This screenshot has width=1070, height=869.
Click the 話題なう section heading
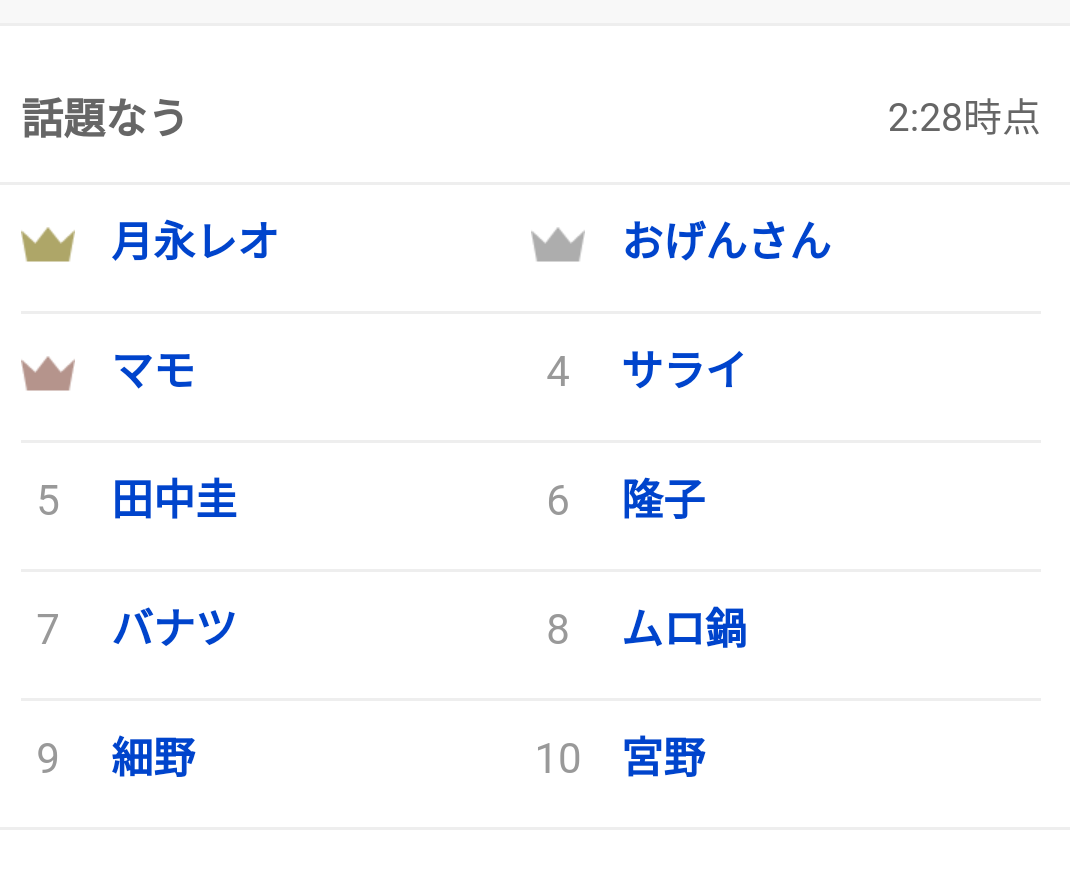[x=104, y=118]
